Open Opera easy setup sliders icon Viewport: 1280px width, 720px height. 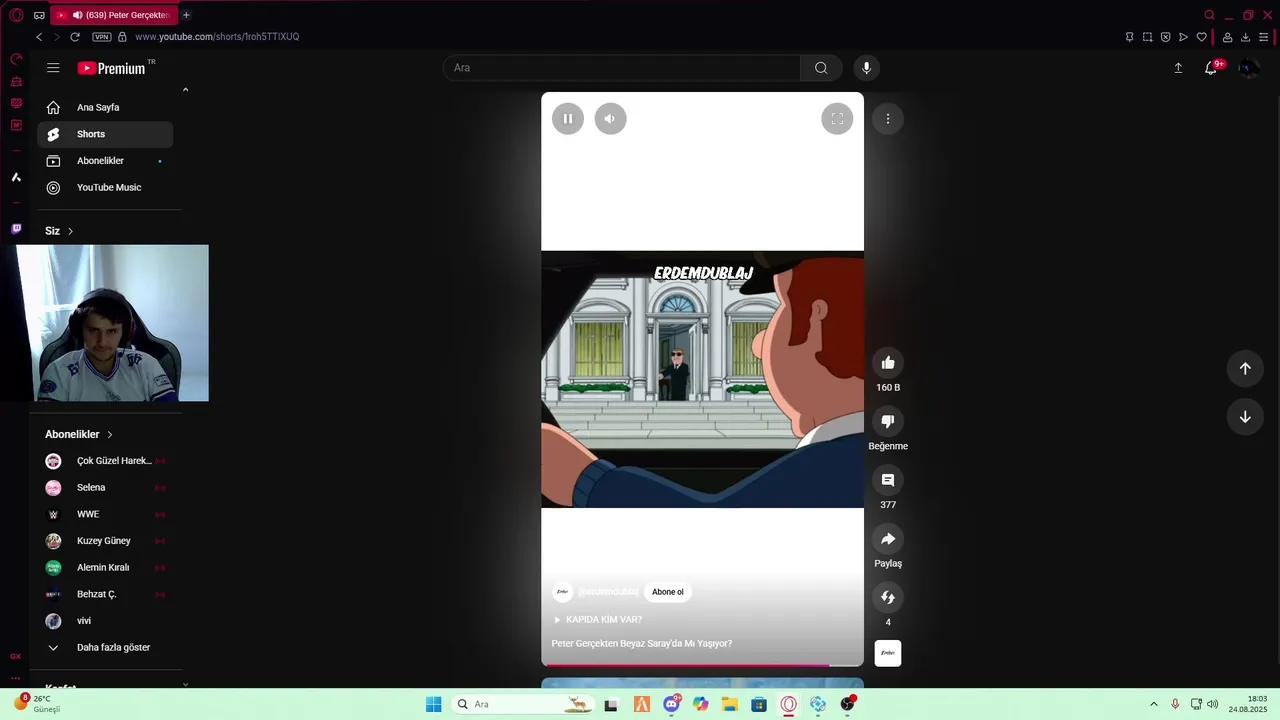(1263, 37)
